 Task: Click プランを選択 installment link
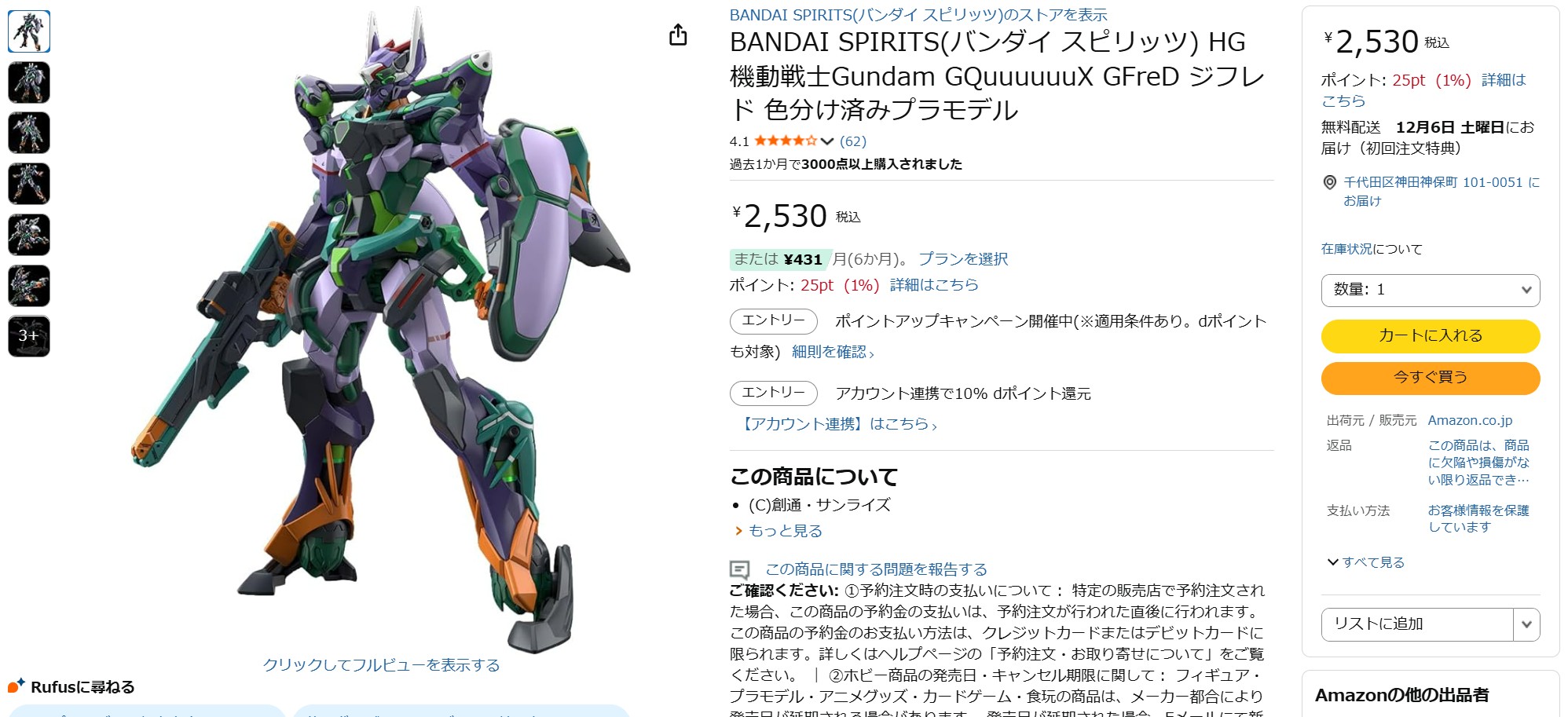point(963,259)
